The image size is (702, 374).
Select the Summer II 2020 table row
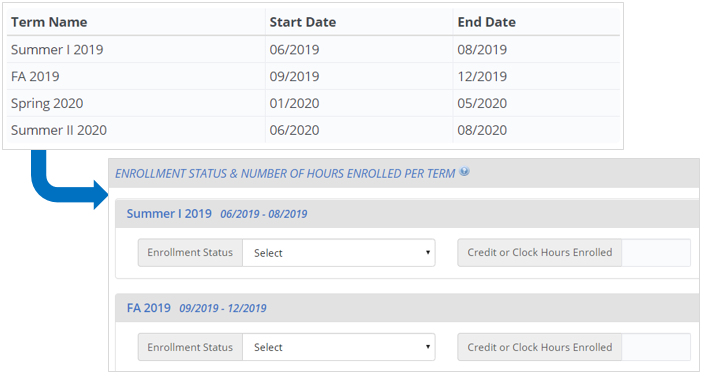[x=313, y=130]
